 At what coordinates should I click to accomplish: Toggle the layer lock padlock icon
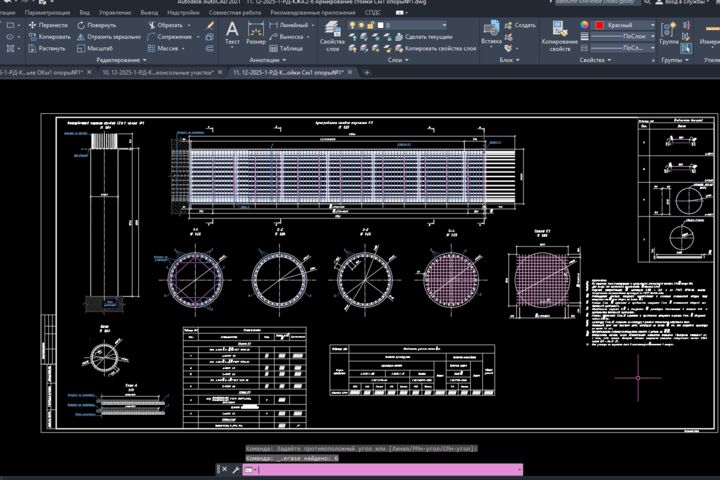pyautogui.click(x=371, y=25)
